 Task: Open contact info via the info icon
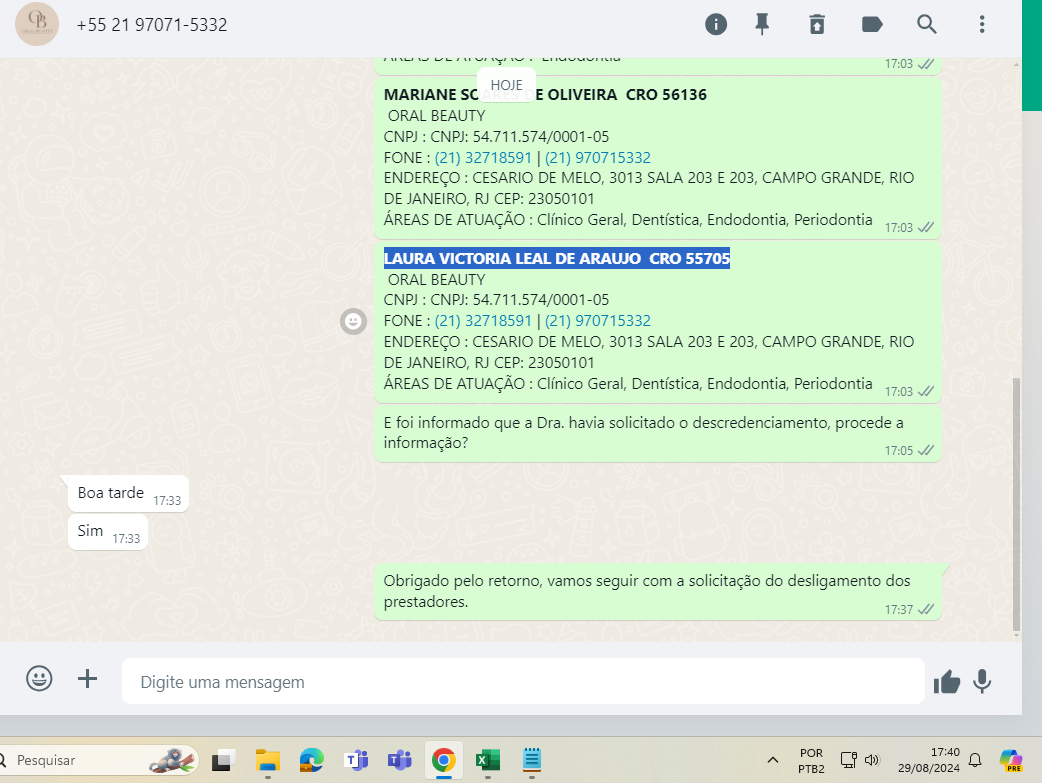(716, 25)
